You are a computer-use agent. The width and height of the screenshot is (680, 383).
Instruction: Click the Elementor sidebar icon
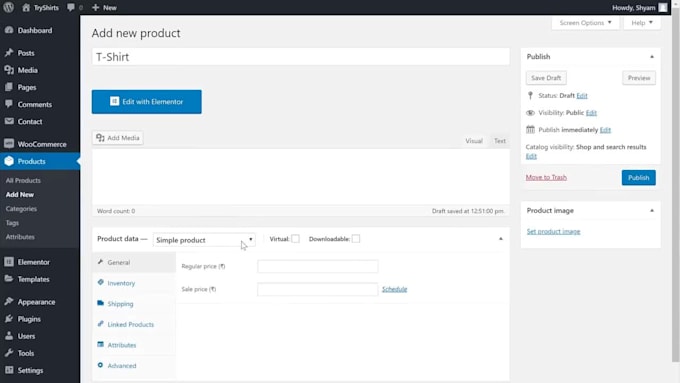point(9,262)
